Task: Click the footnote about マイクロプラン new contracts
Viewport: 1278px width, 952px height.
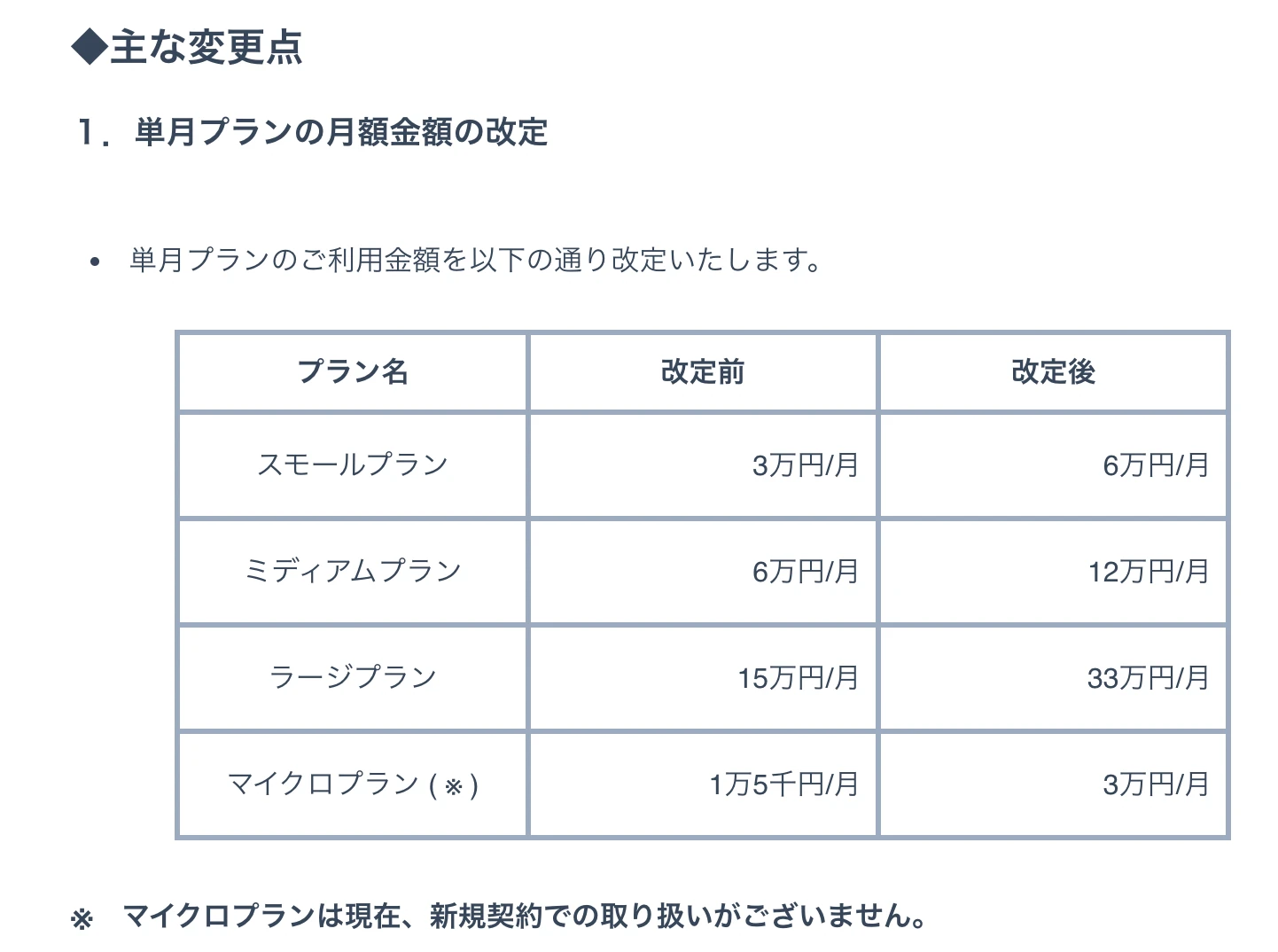Action: [x=525, y=917]
